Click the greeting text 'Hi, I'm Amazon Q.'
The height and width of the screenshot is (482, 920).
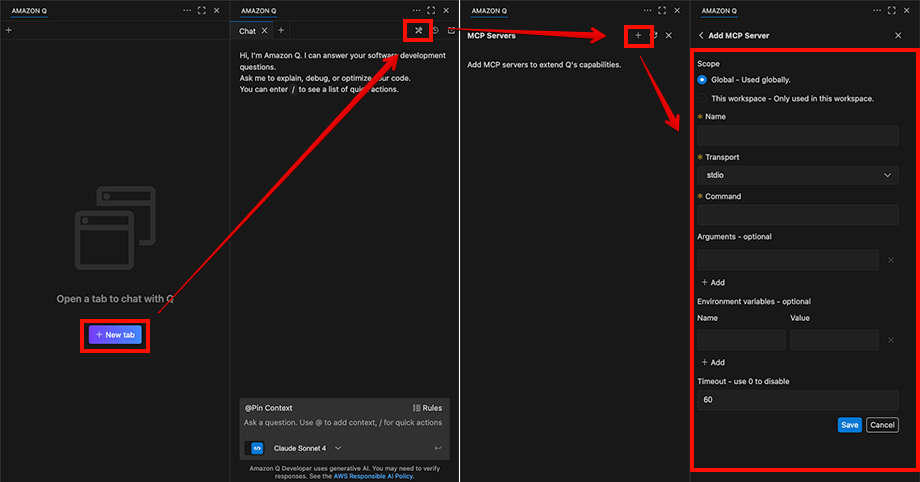point(270,55)
